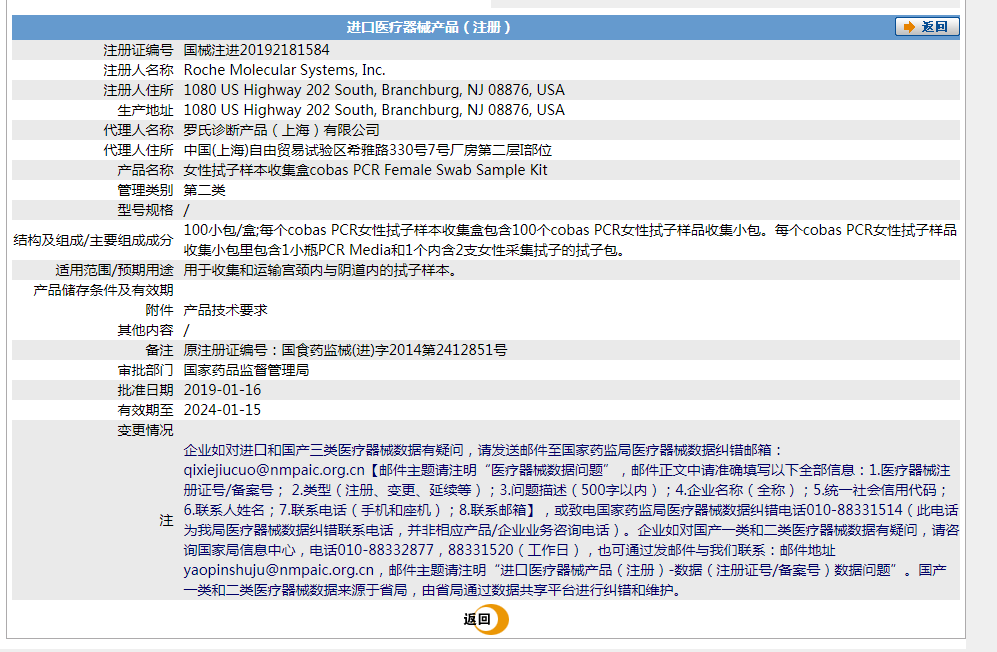The height and width of the screenshot is (652, 997).
Task: Select approval date 2019-01-16
Action: coord(223,391)
